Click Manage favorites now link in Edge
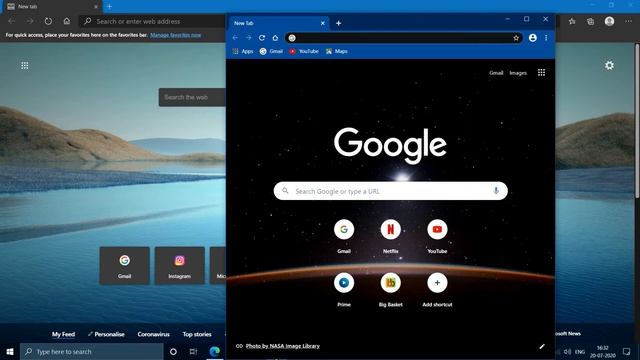Viewport: 640px width, 360px height. [176, 35]
